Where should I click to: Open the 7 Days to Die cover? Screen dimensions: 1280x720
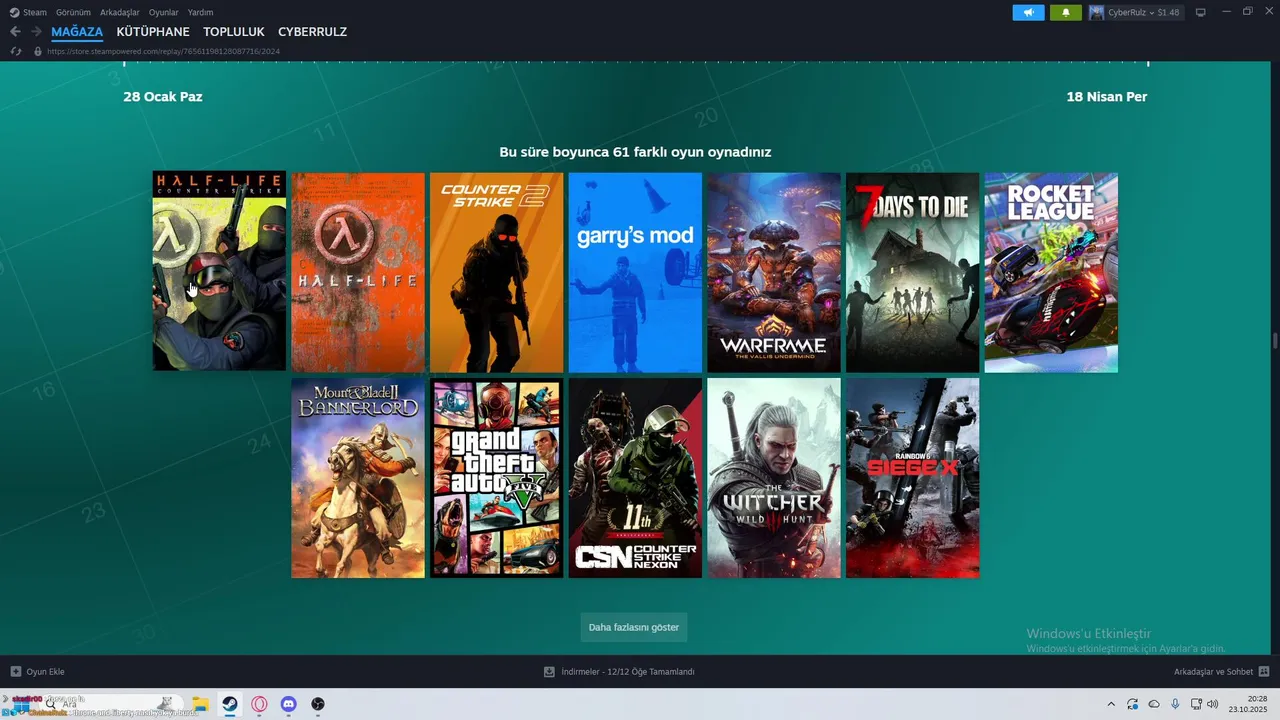[913, 272]
